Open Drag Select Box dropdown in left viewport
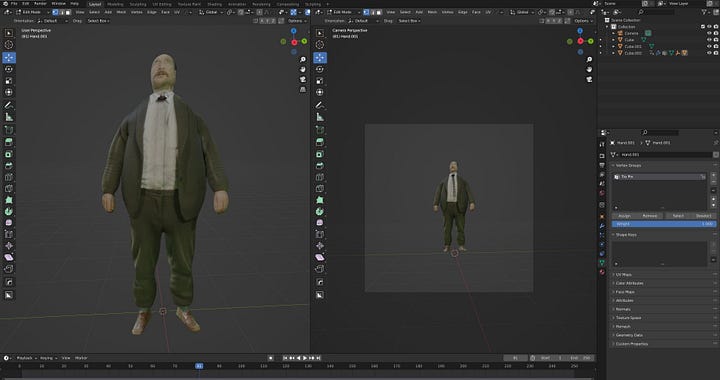The image size is (720, 380). pyautogui.click(x=98, y=21)
